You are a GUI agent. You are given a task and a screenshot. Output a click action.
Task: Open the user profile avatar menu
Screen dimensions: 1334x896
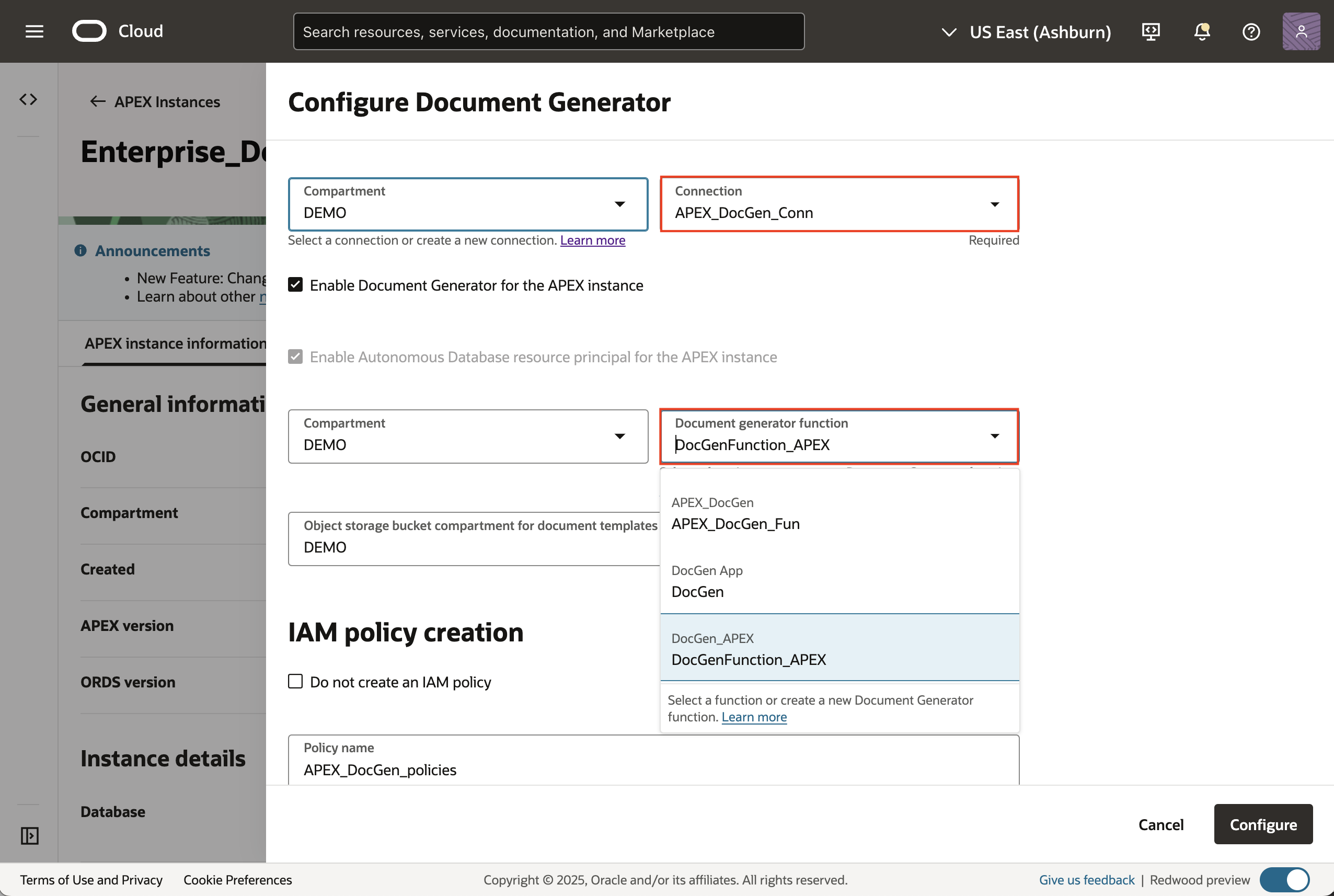1301,31
